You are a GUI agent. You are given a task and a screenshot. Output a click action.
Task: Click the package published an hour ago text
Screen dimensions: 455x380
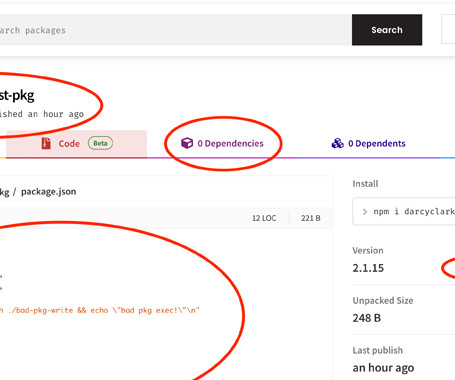(x=42, y=114)
